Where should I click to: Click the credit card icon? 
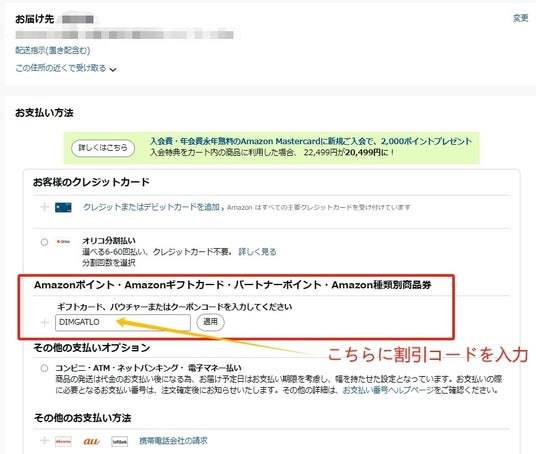click(63, 208)
